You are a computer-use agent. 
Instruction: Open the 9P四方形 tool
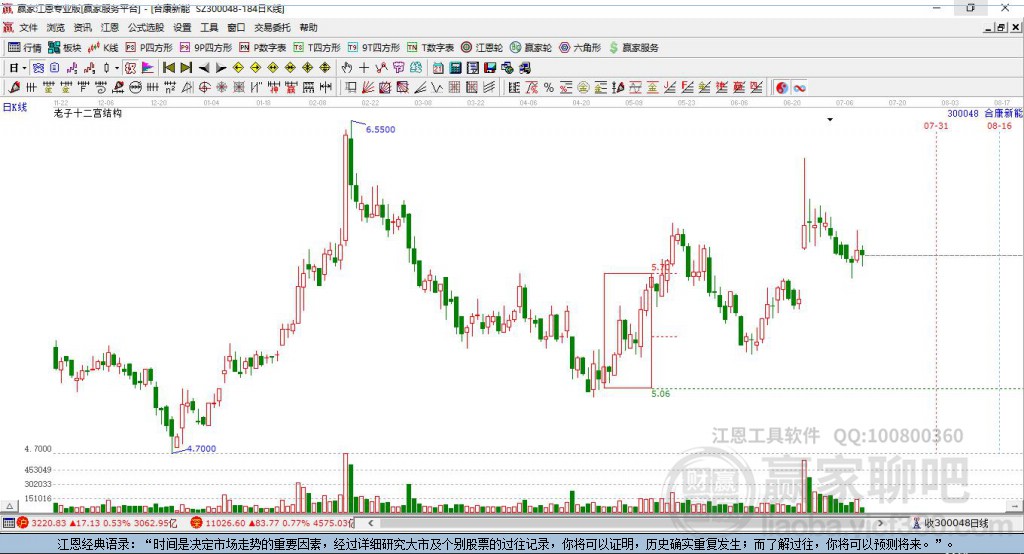pos(206,48)
